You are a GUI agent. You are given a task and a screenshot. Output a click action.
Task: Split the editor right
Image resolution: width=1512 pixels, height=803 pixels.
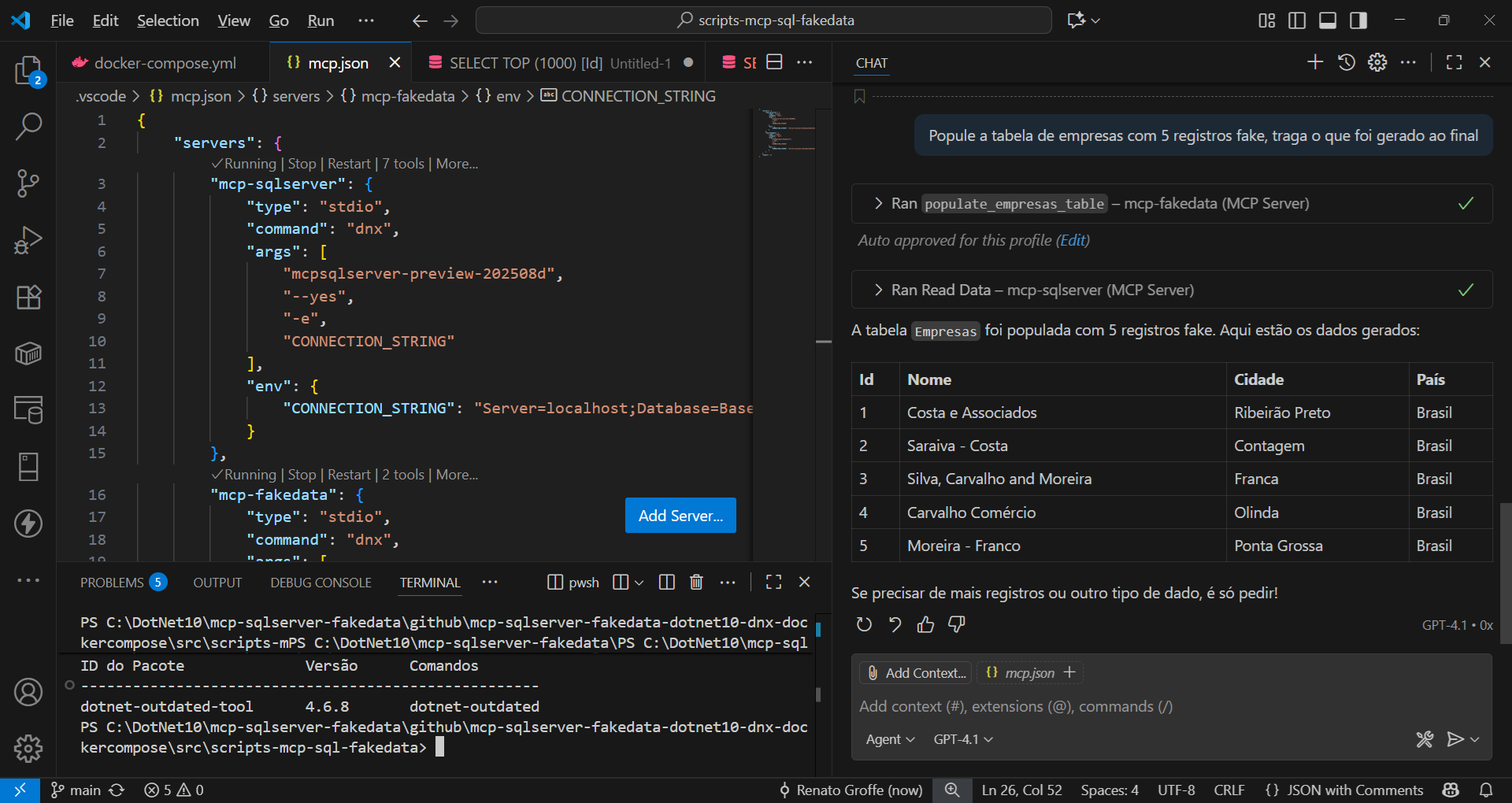tap(774, 62)
